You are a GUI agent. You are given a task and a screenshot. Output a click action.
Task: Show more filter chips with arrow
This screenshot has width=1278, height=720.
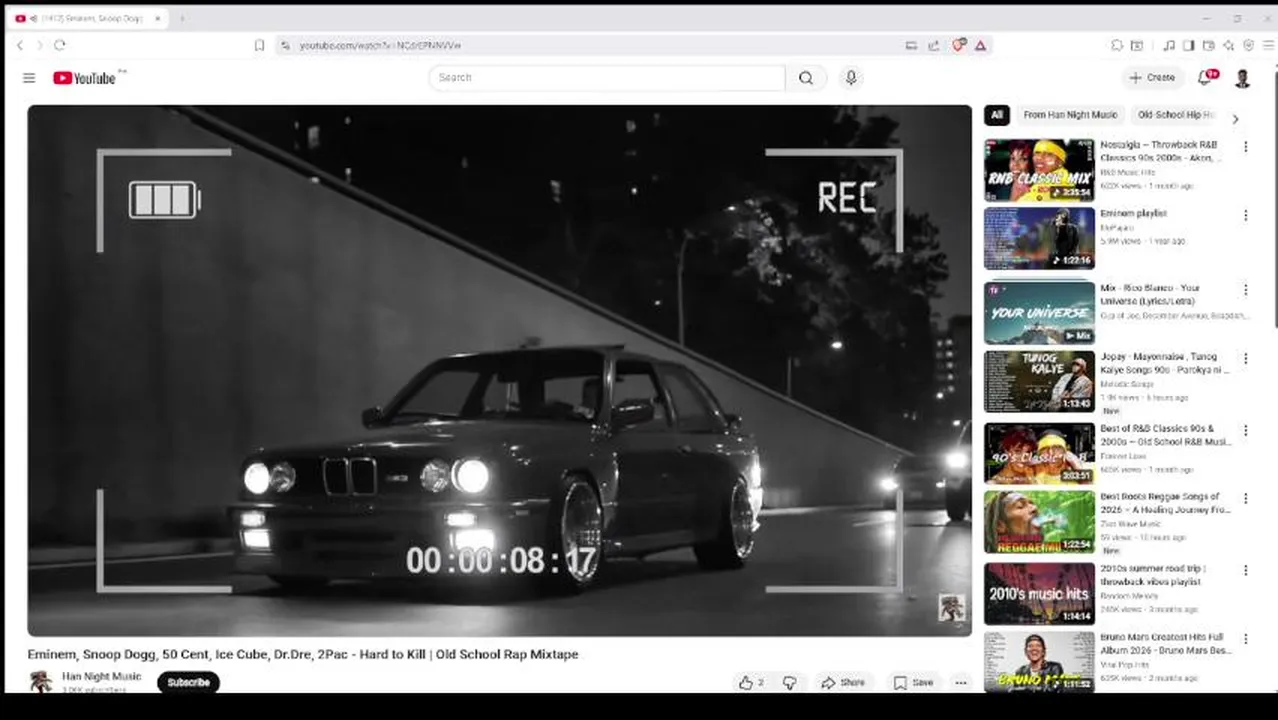pos(1235,119)
